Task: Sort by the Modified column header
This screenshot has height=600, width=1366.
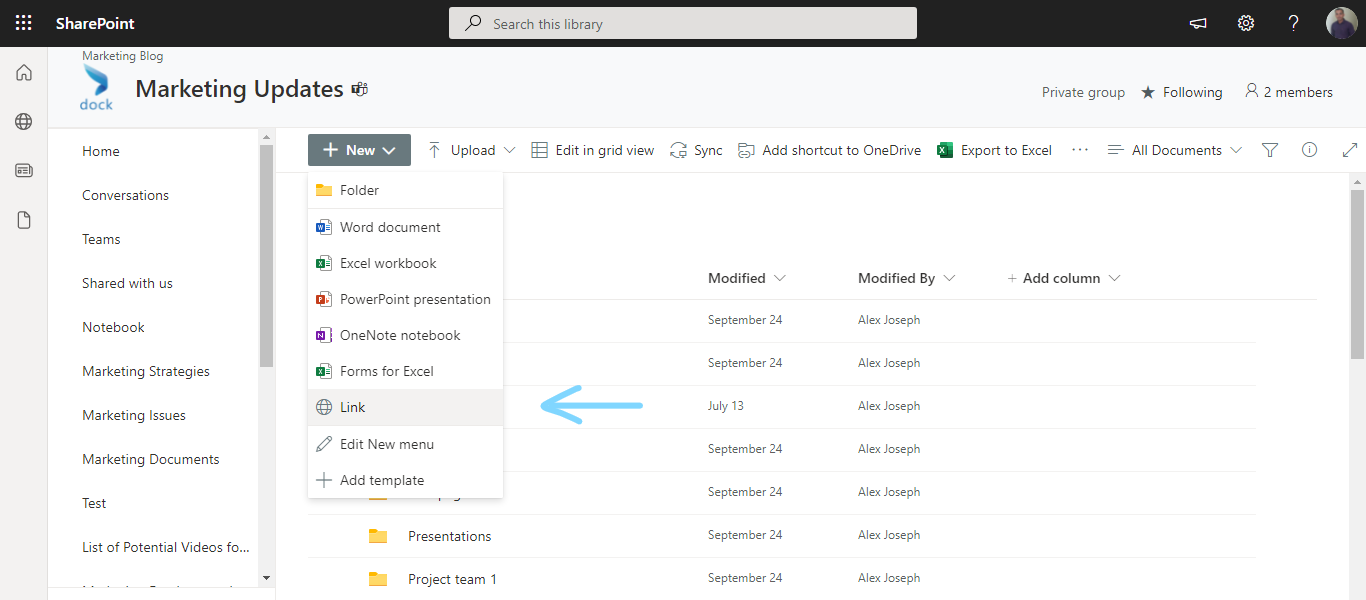Action: coord(738,277)
